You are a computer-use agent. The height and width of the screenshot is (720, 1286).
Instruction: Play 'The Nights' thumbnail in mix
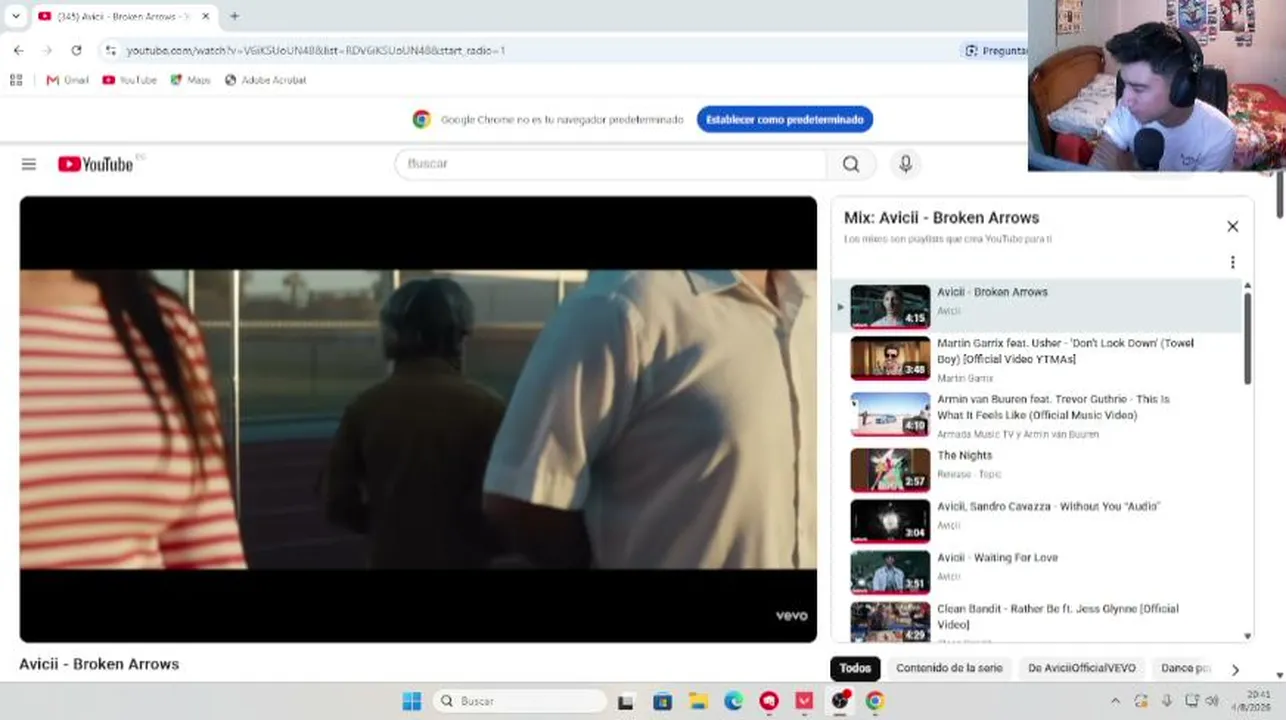tap(890, 470)
